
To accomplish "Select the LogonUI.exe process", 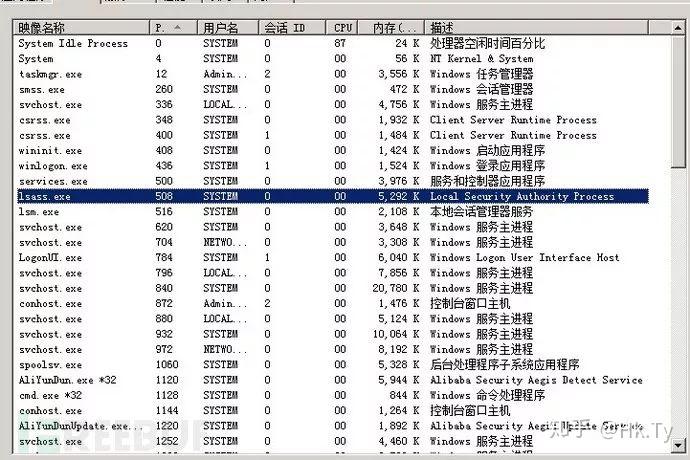I will (x=333, y=258).
